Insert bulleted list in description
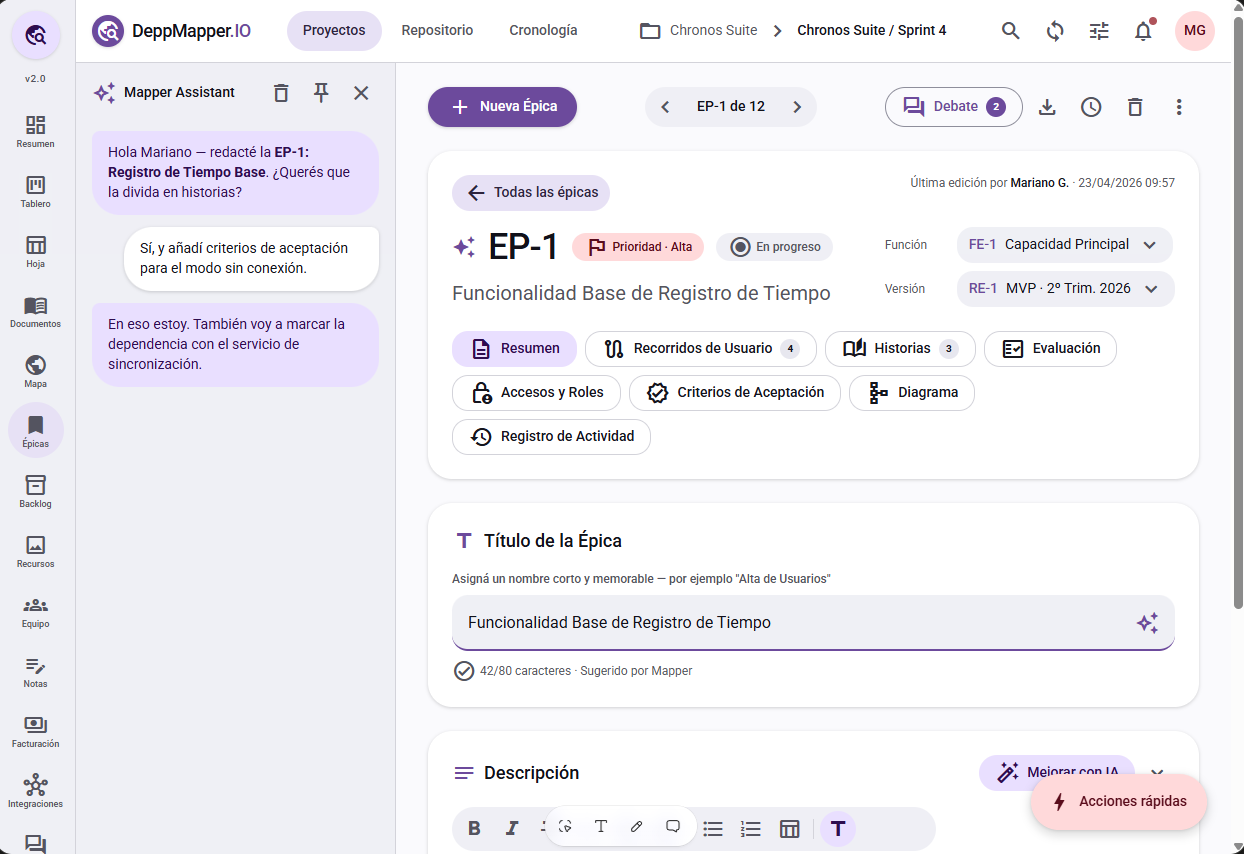This screenshot has height=854, width=1244. [713, 828]
